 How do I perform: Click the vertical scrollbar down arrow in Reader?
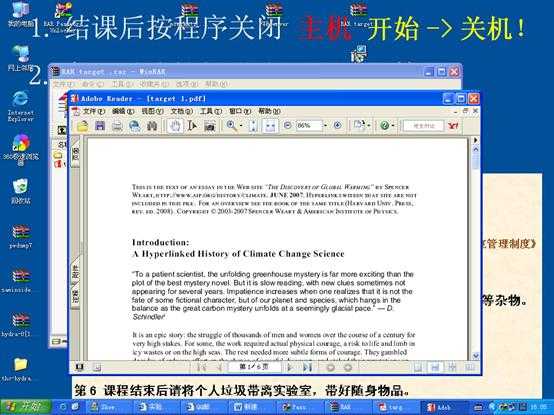pyautogui.click(x=476, y=355)
